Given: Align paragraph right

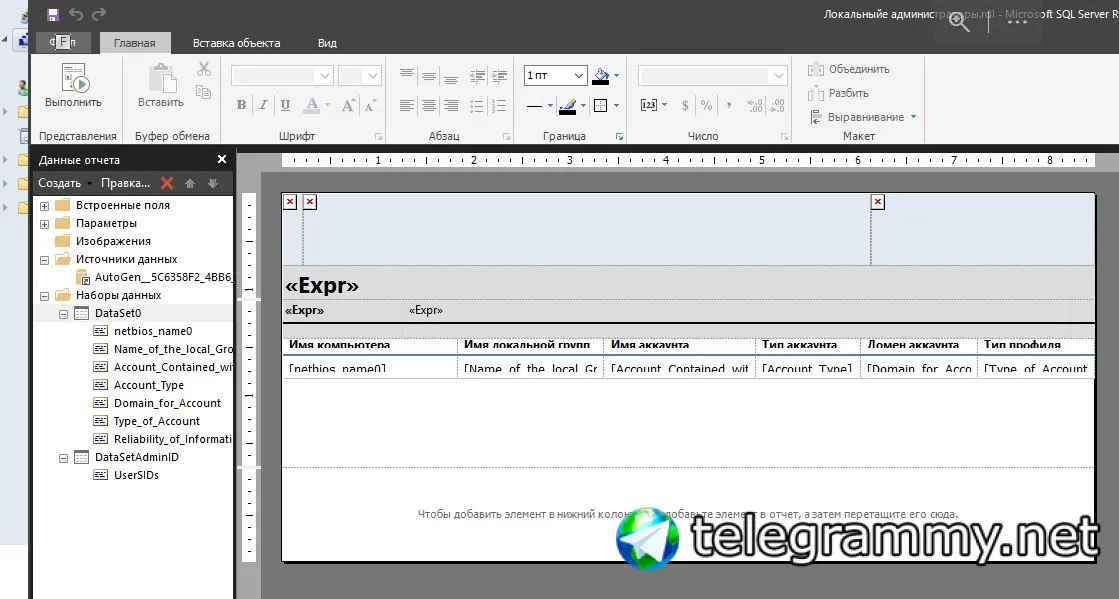Looking at the screenshot, I should 451,106.
